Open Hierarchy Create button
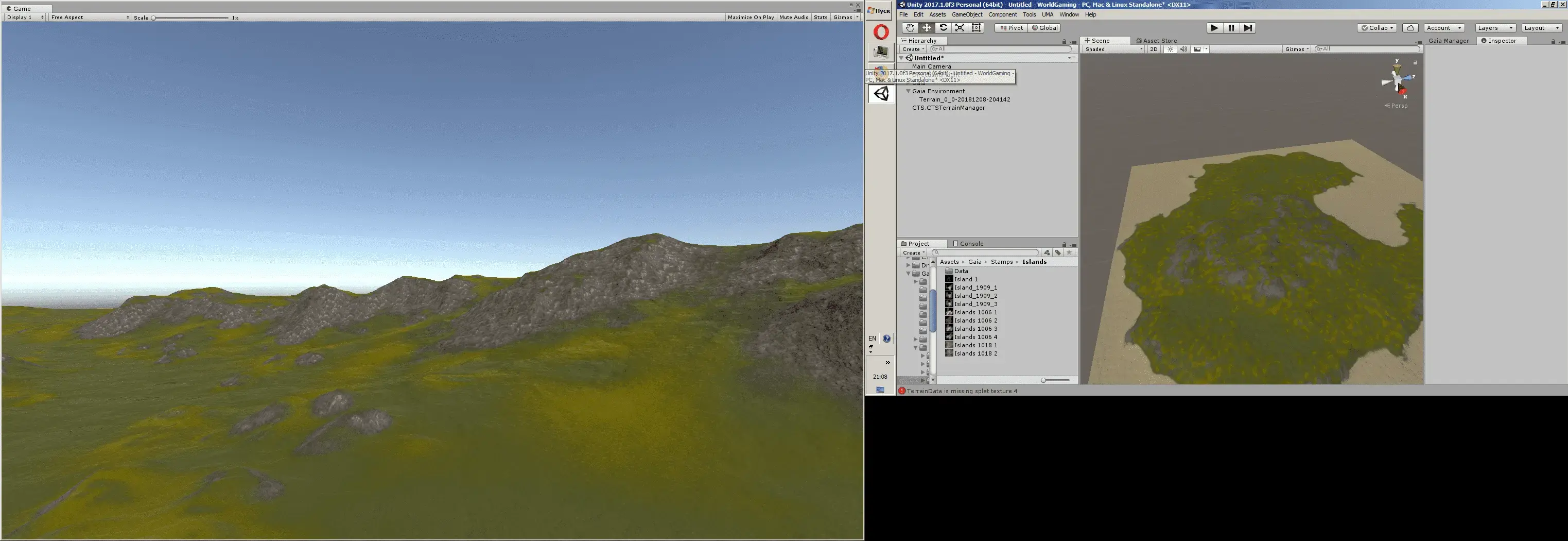This screenshot has height=541, width=1568. point(913,49)
